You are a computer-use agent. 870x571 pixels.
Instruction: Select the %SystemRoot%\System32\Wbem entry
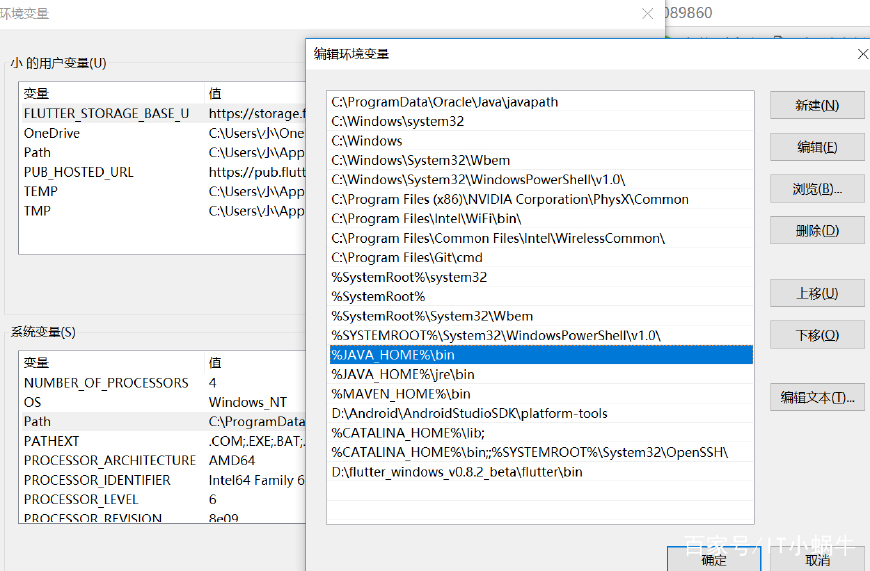click(x=541, y=316)
